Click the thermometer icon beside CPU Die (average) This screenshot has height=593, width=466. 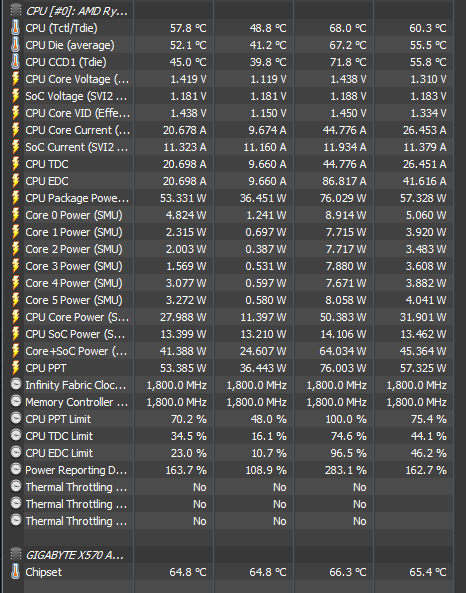[x=15, y=45]
